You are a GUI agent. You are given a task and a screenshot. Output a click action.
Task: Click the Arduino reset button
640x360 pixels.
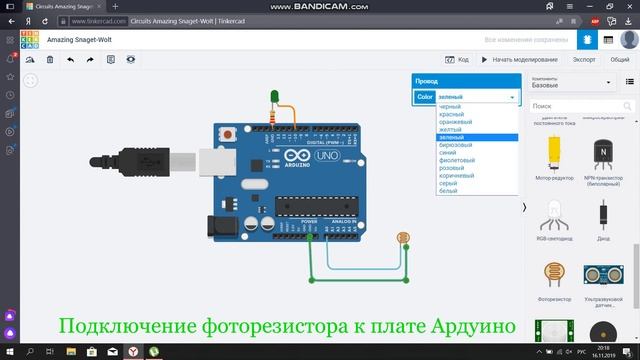227,134
